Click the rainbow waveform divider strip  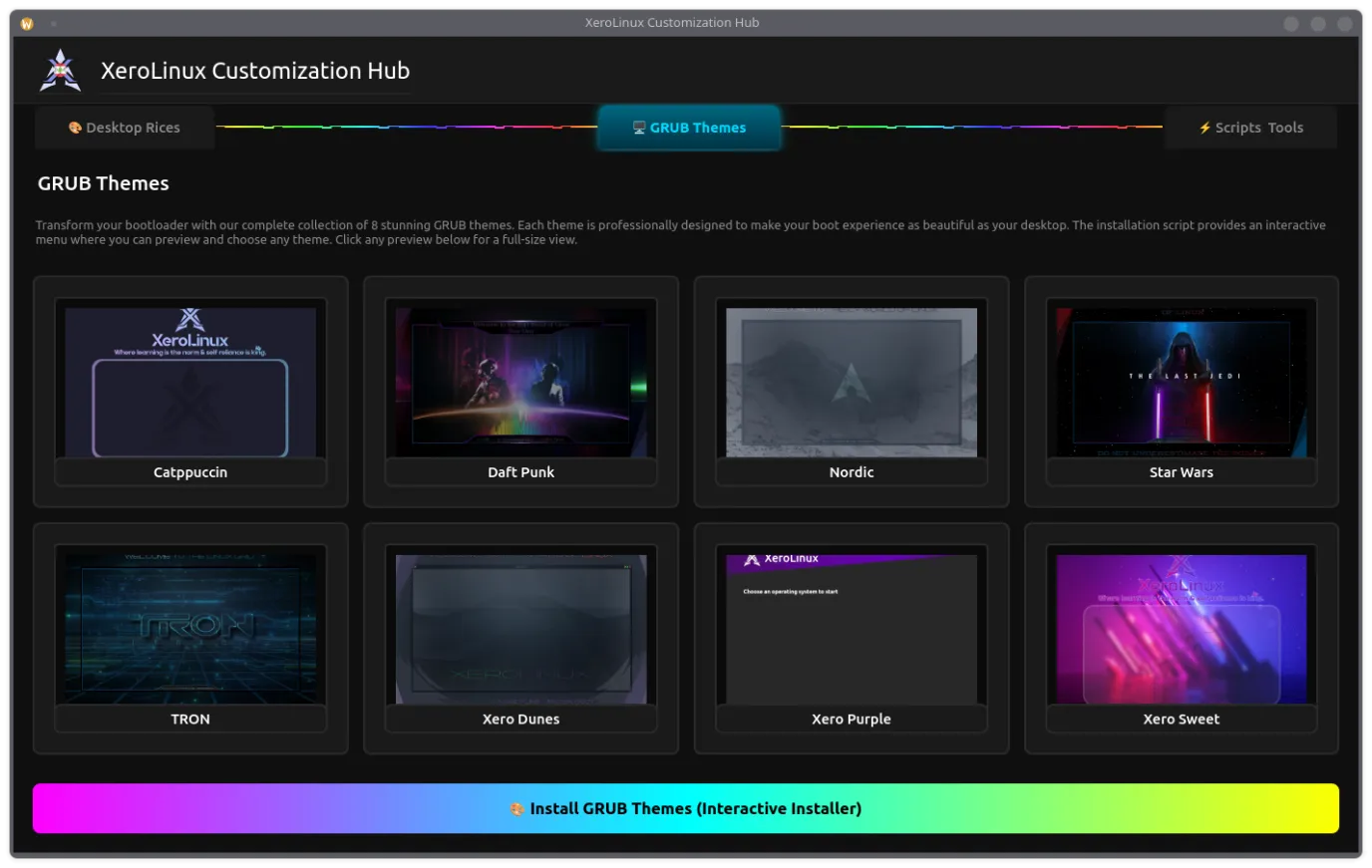pos(399,128)
